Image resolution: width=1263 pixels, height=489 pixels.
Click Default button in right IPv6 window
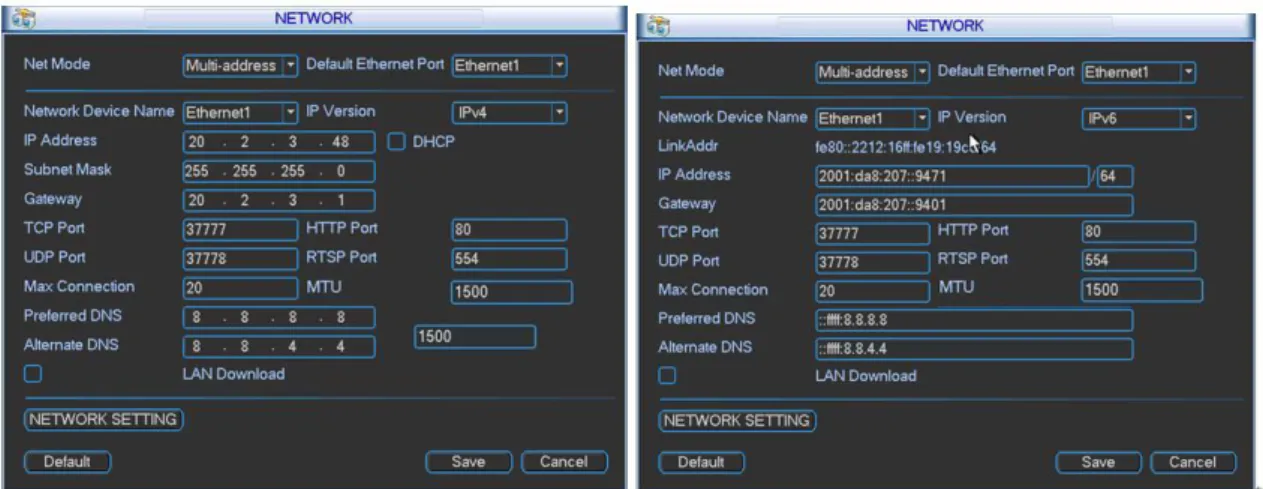tap(701, 463)
